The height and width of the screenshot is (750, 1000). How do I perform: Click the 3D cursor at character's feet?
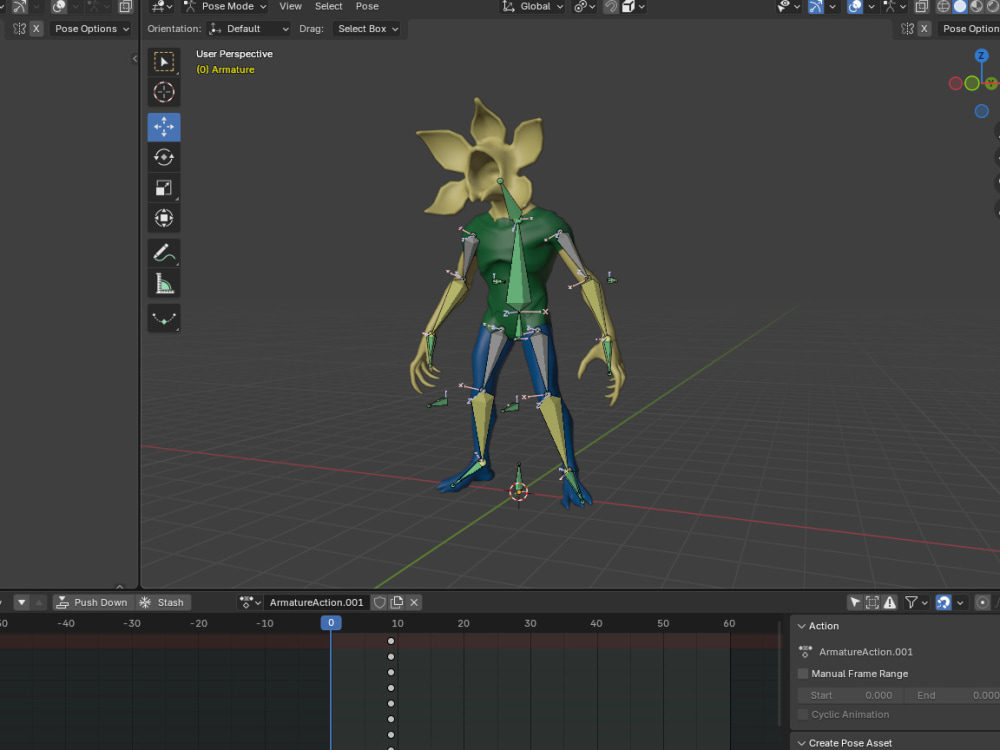[518, 492]
